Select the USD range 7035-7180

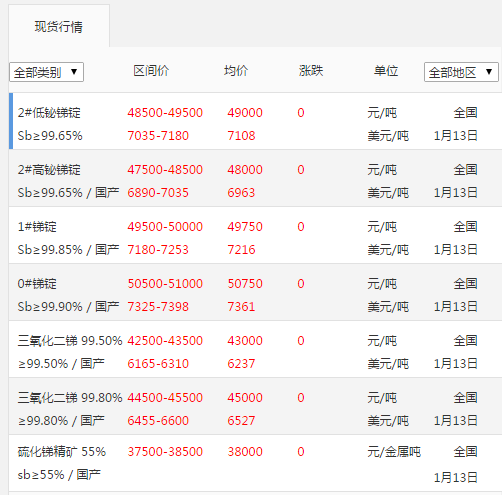[x=158, y=136]
